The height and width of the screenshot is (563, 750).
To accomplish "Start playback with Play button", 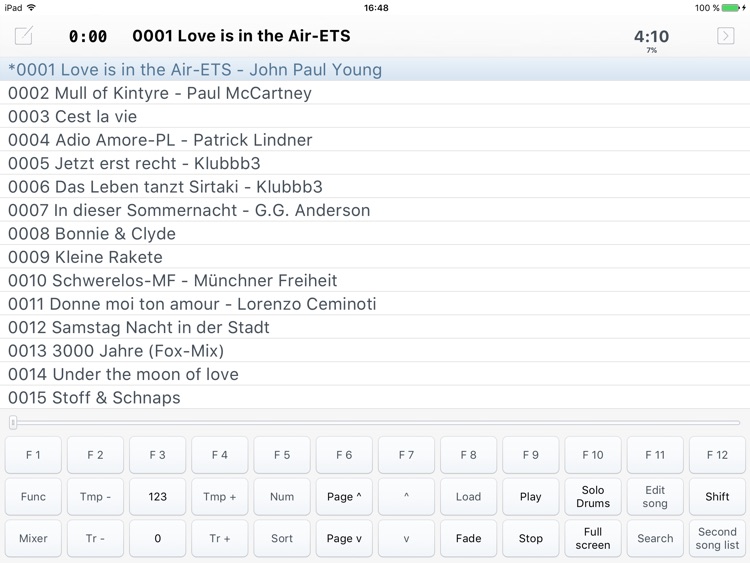I will [530, 497].
